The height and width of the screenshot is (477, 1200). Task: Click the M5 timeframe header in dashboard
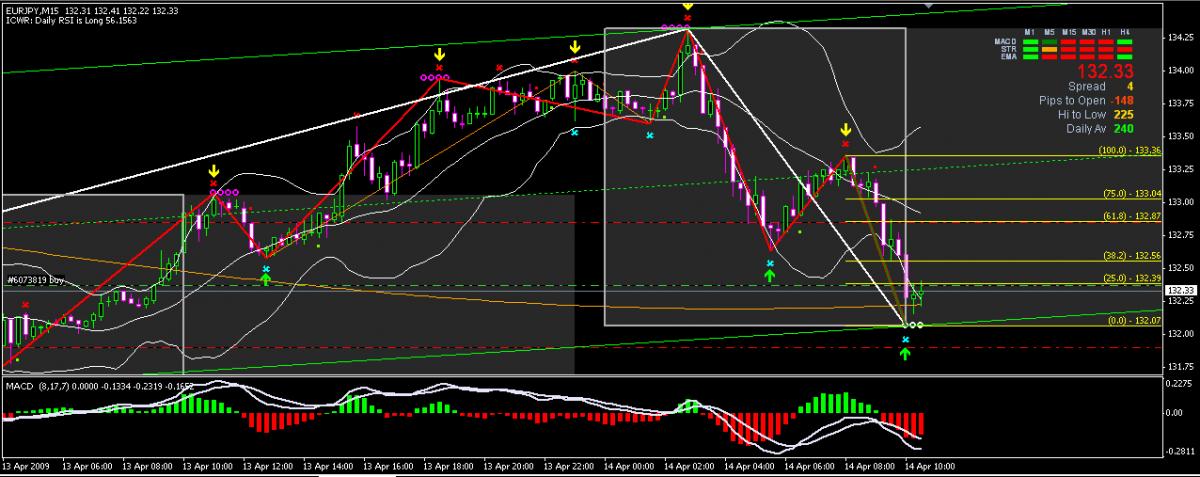point(1049,32)
